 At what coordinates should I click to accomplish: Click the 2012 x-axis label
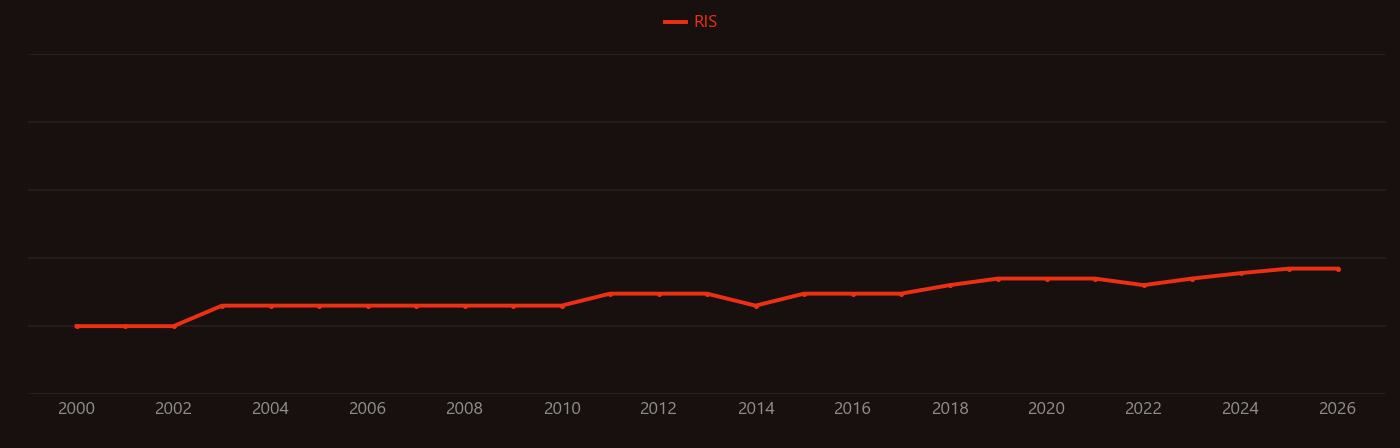(659, 409)
